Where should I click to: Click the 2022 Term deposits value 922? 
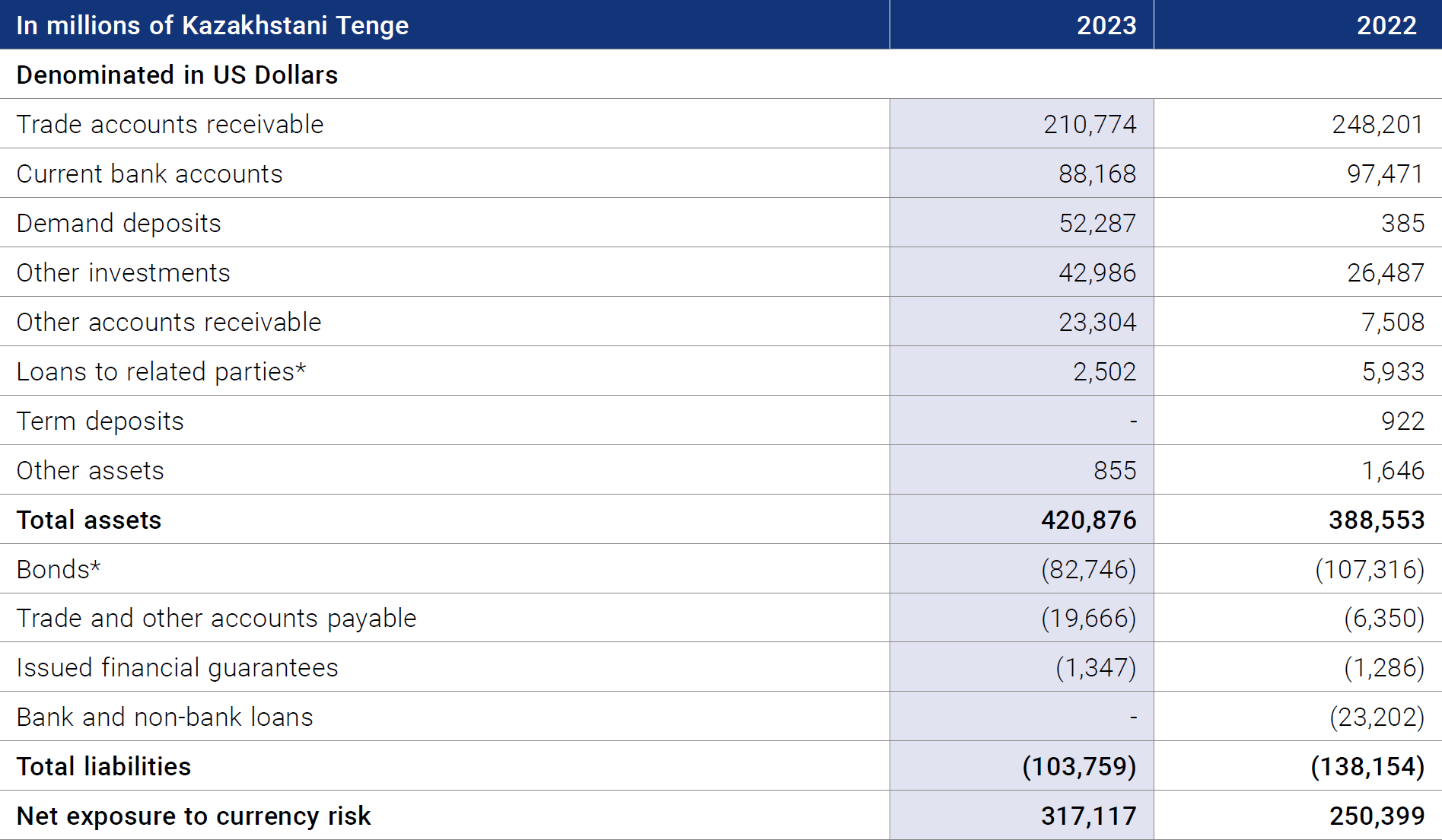coord(1402,422)
